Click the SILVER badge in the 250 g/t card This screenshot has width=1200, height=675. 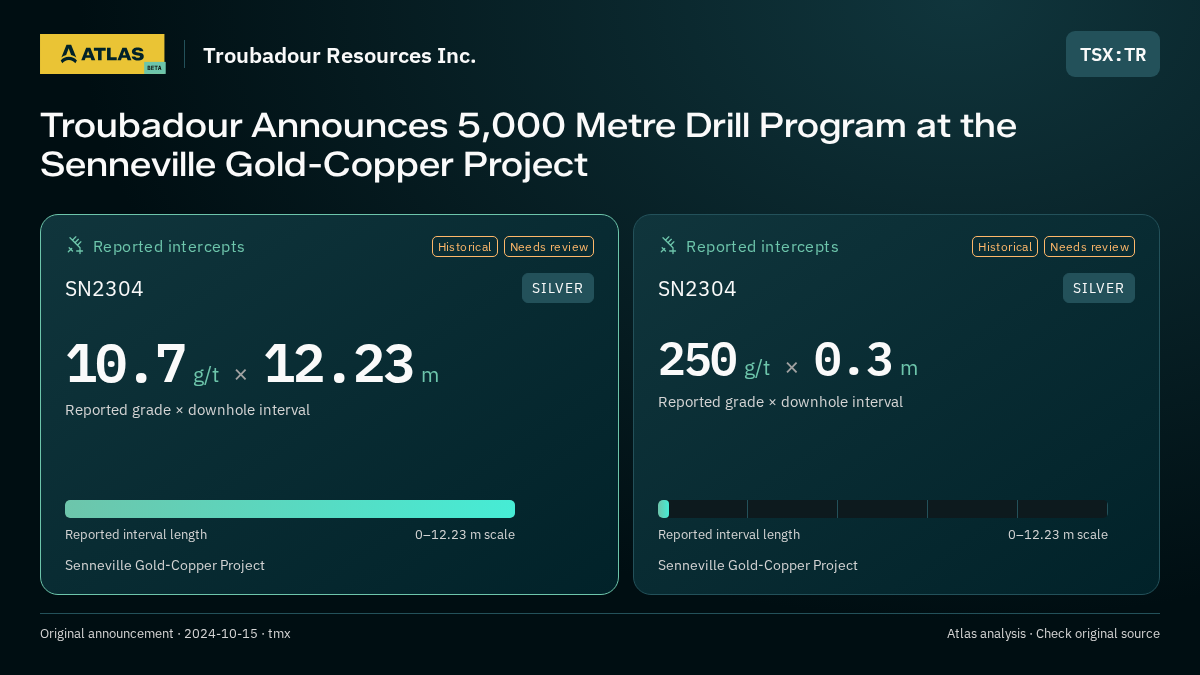pos(1099,288)
